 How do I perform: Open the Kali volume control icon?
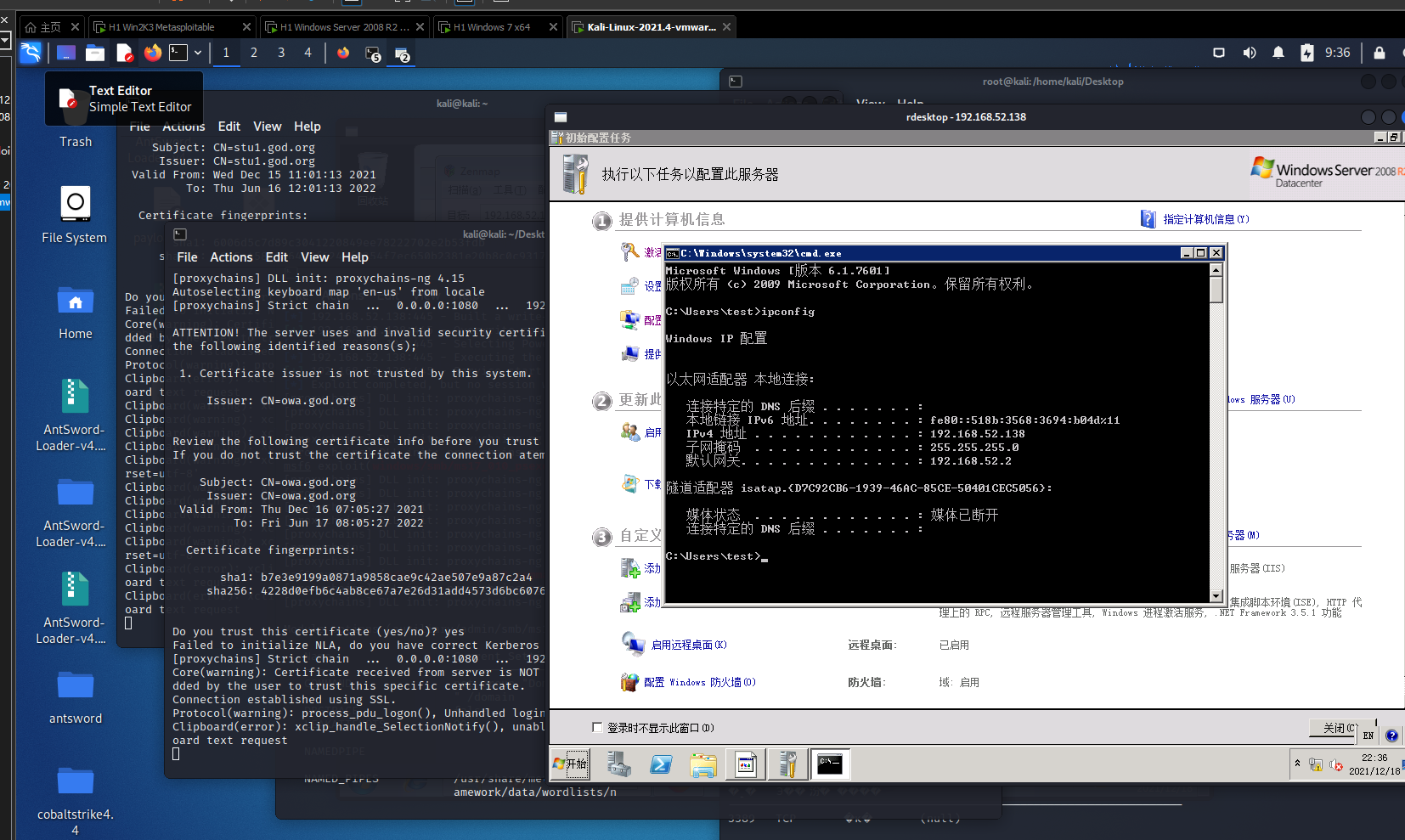tap(1250, 53)
